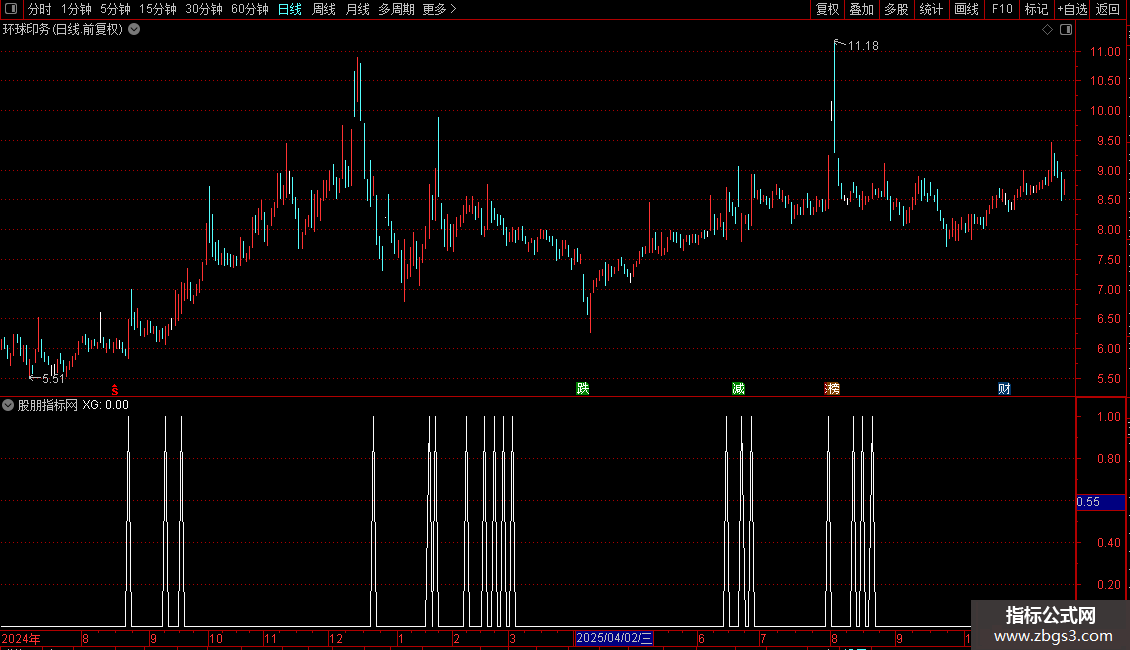The image size is (1130, 650).
Task: Switch to 周线 weekly chart
Action: point(324,9)
